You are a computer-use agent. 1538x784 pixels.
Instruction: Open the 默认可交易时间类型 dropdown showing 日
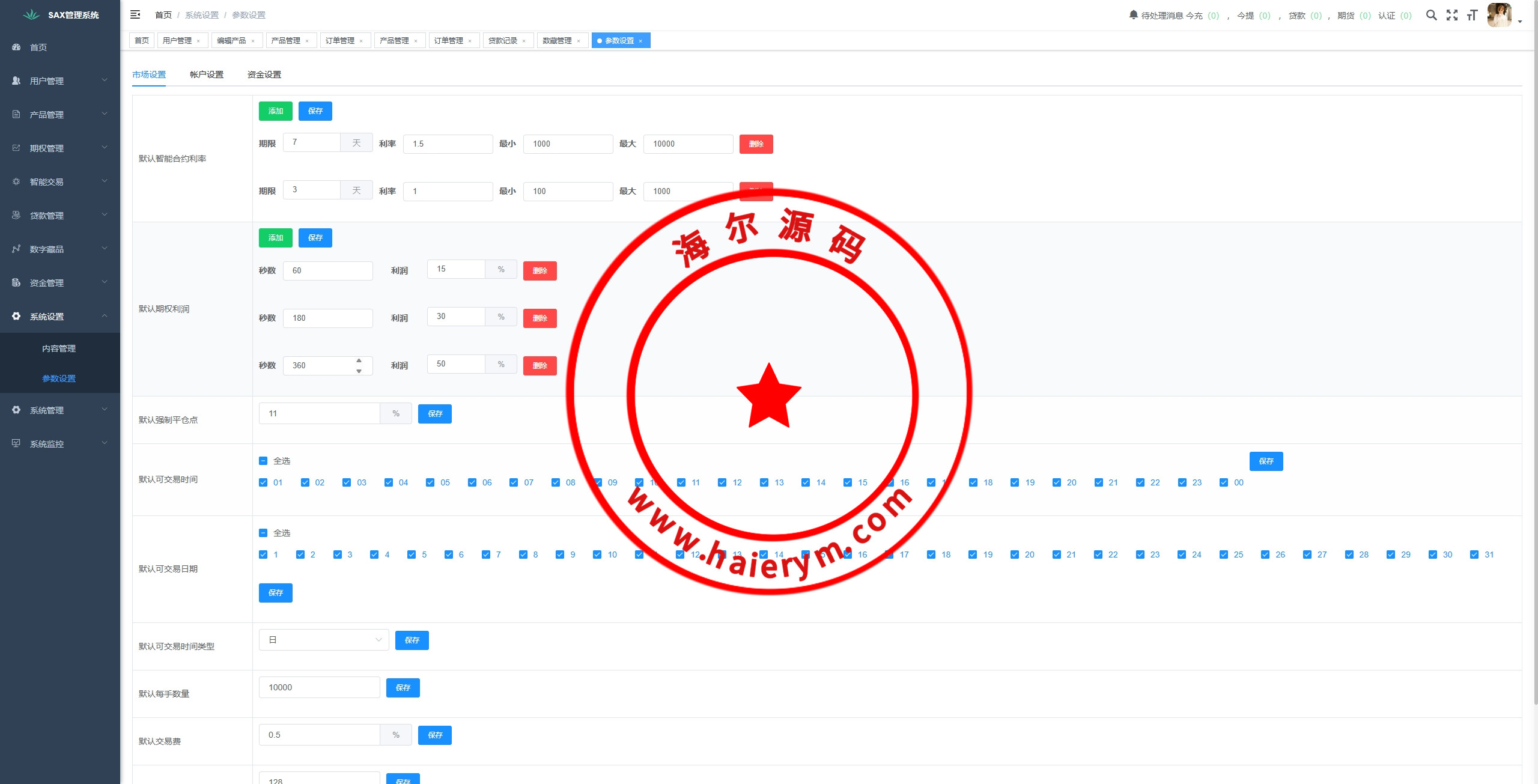pyautogui.click(x=324, y=640)
